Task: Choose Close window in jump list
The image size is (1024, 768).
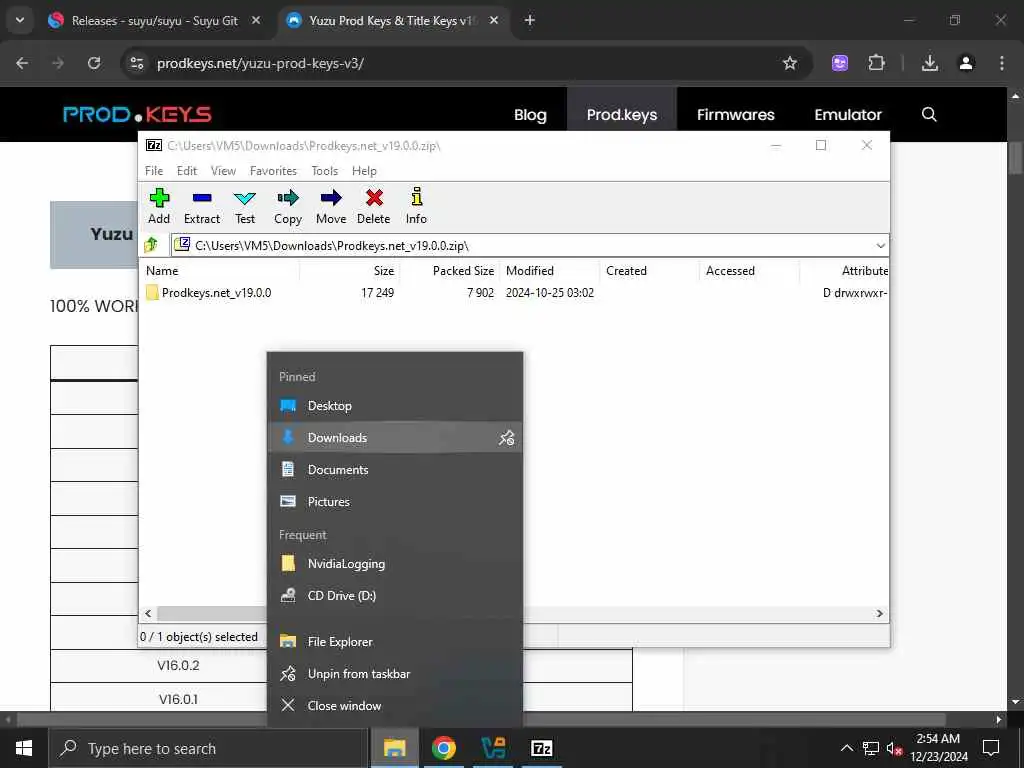Action: (395, 705)
